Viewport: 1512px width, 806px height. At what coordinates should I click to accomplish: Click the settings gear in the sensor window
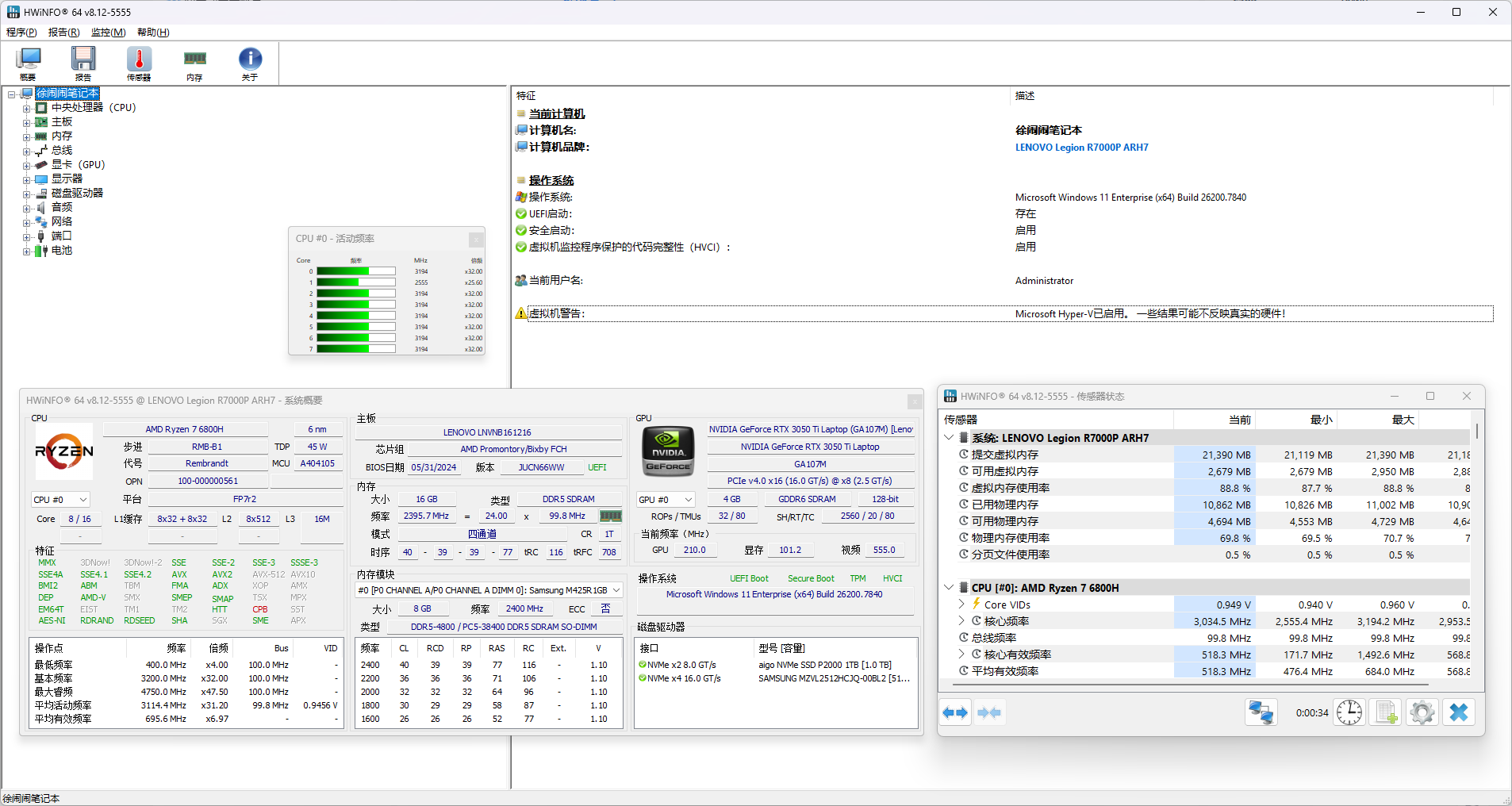tap(1422, 712)
